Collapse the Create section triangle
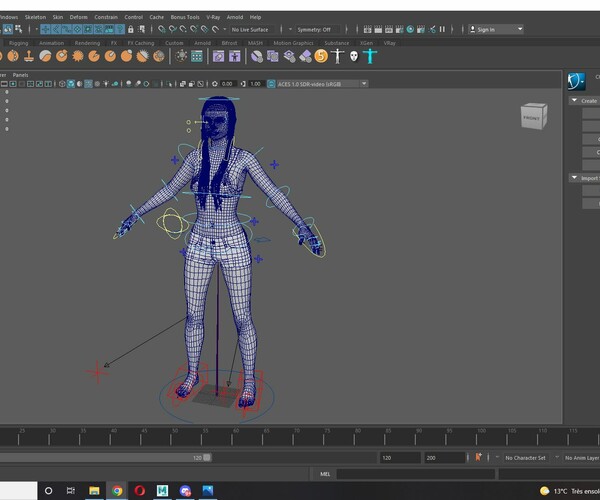The width and height of the screenshot is (600, 500). pyautogui.click(x=574, y=100)
